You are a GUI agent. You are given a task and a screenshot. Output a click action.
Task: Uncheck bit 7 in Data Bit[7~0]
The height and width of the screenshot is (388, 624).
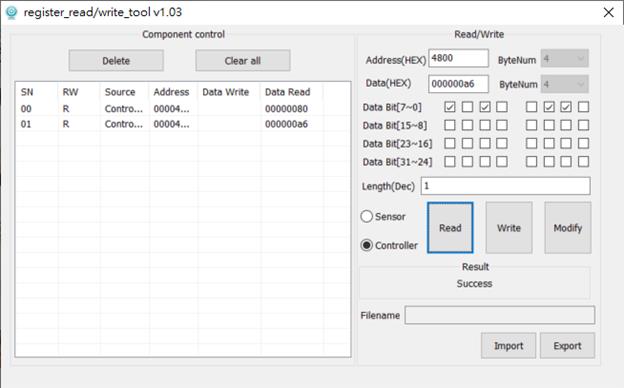click(x=450, y=107)
